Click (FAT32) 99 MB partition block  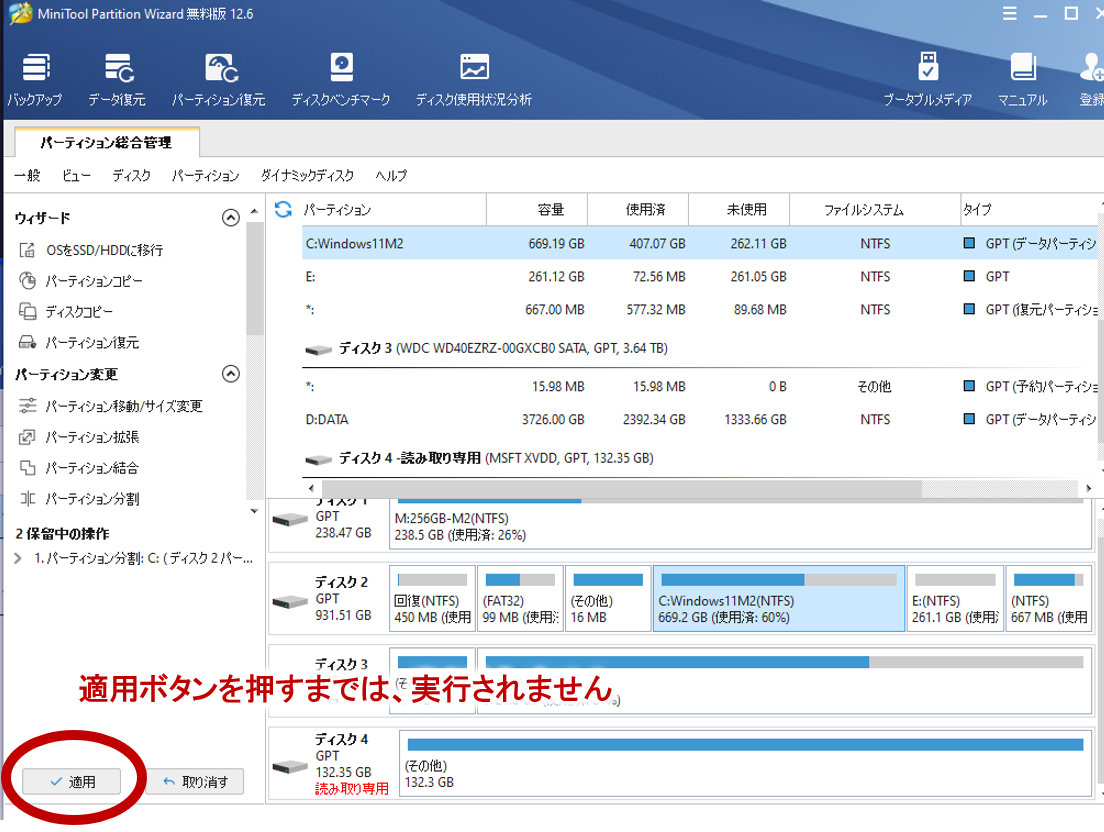click(520, 599)
